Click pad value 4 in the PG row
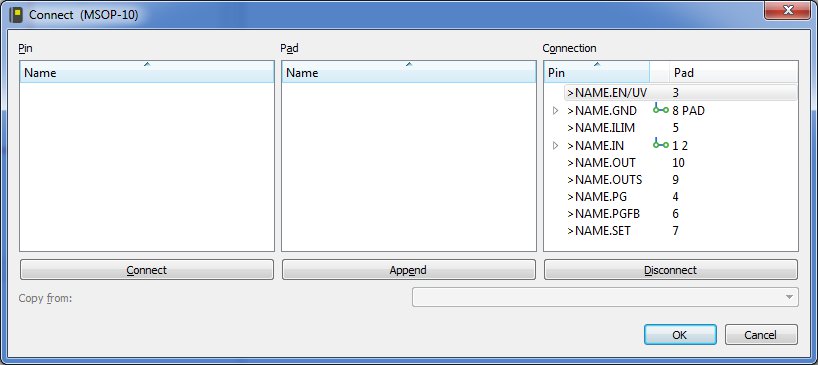This screenshot has width=818, height=365. 676,197
